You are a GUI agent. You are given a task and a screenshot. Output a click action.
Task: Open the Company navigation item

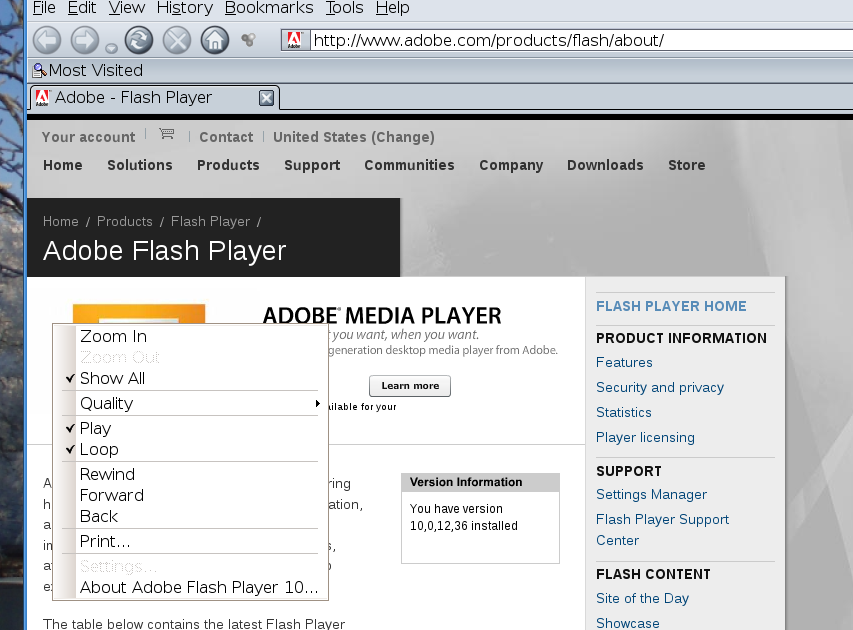click(511, 165)
